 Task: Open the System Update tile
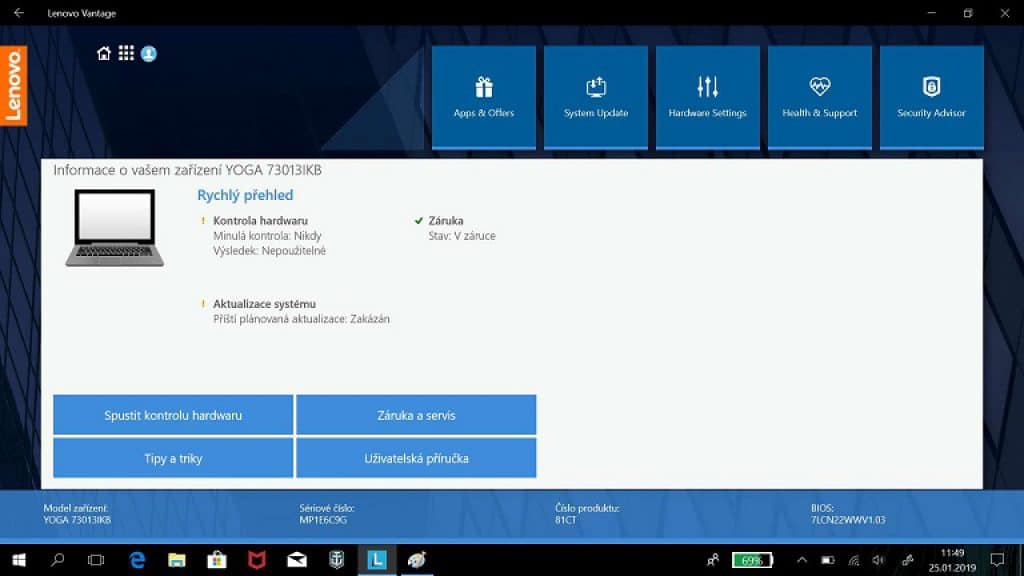click(596, 97)
